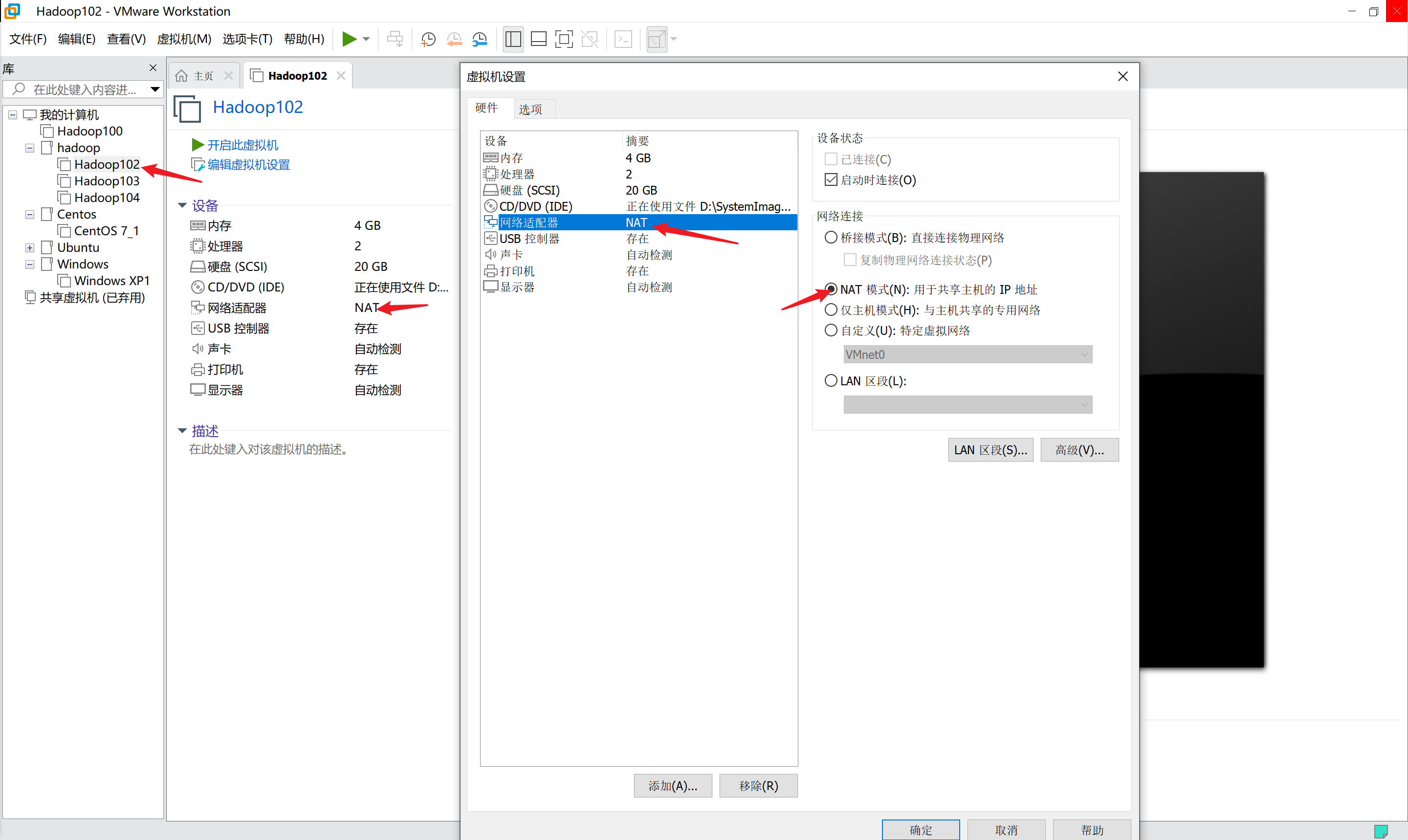Click the 高级(V)... button
Screen dimensions: 1408x840
[x=1079, y=450]
